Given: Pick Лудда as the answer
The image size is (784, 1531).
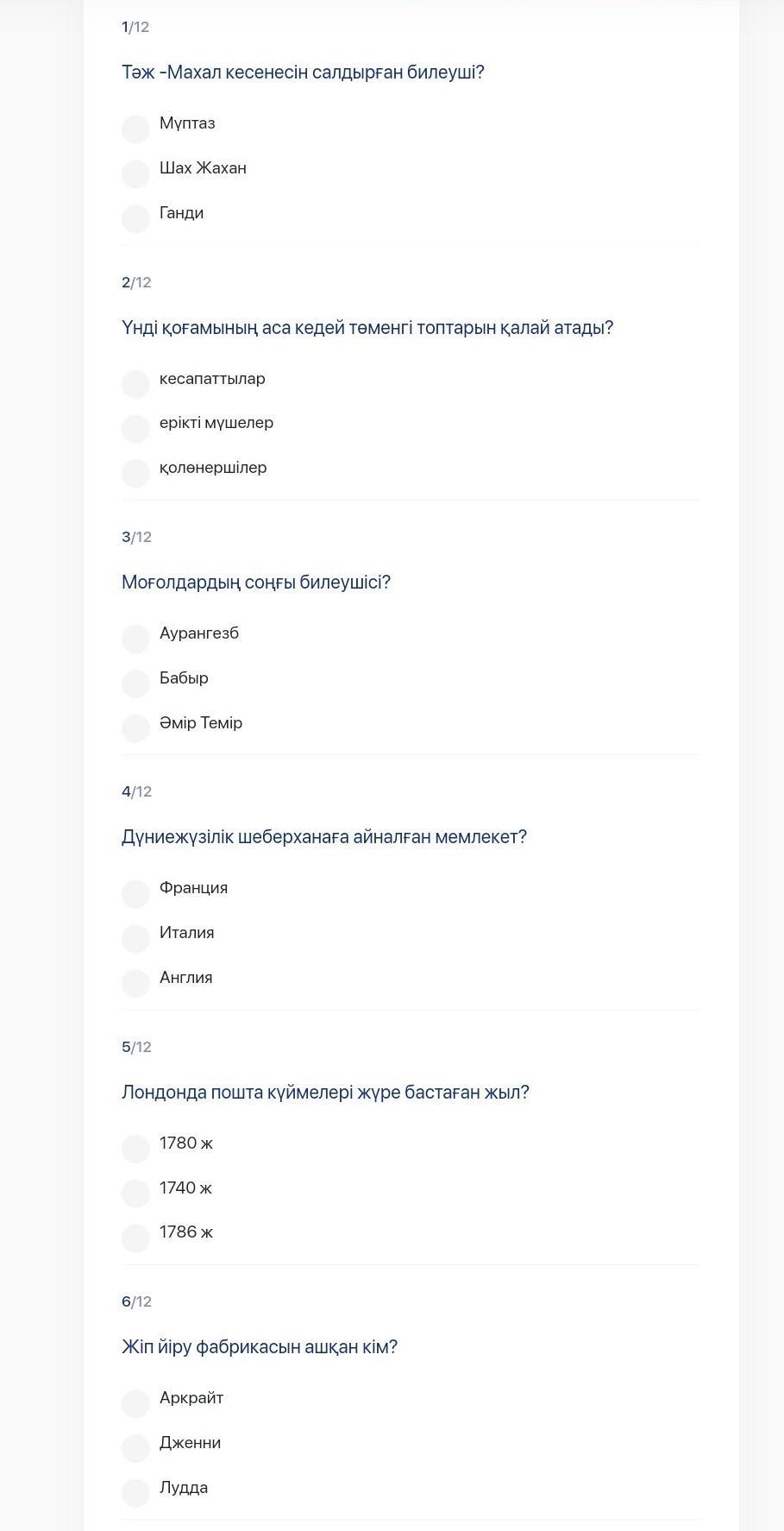Looking at the screenshot, I should (135, 1494).
